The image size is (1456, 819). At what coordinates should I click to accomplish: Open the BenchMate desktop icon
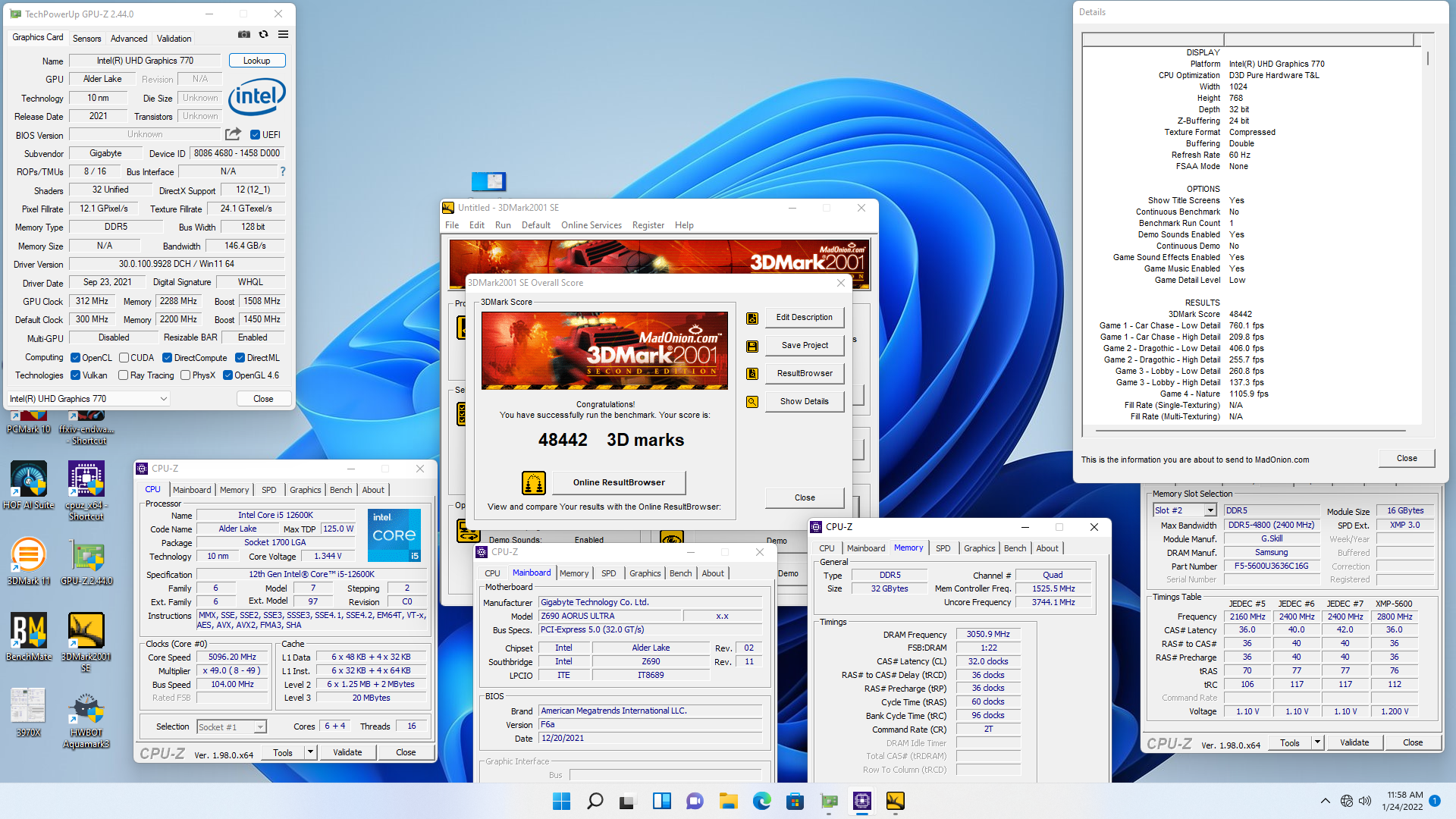click(29, 637)
